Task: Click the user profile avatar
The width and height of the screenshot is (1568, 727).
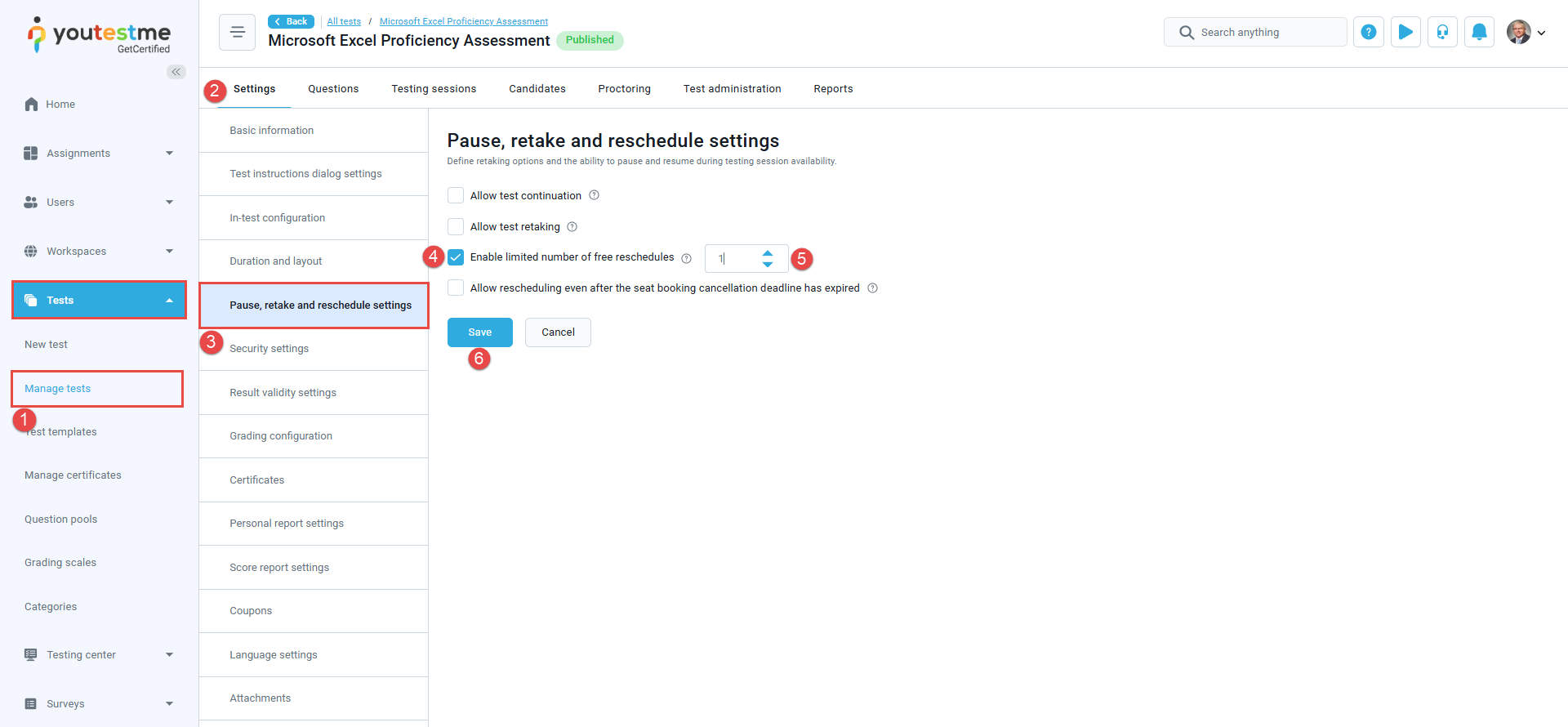Action: click(1519, 32)
